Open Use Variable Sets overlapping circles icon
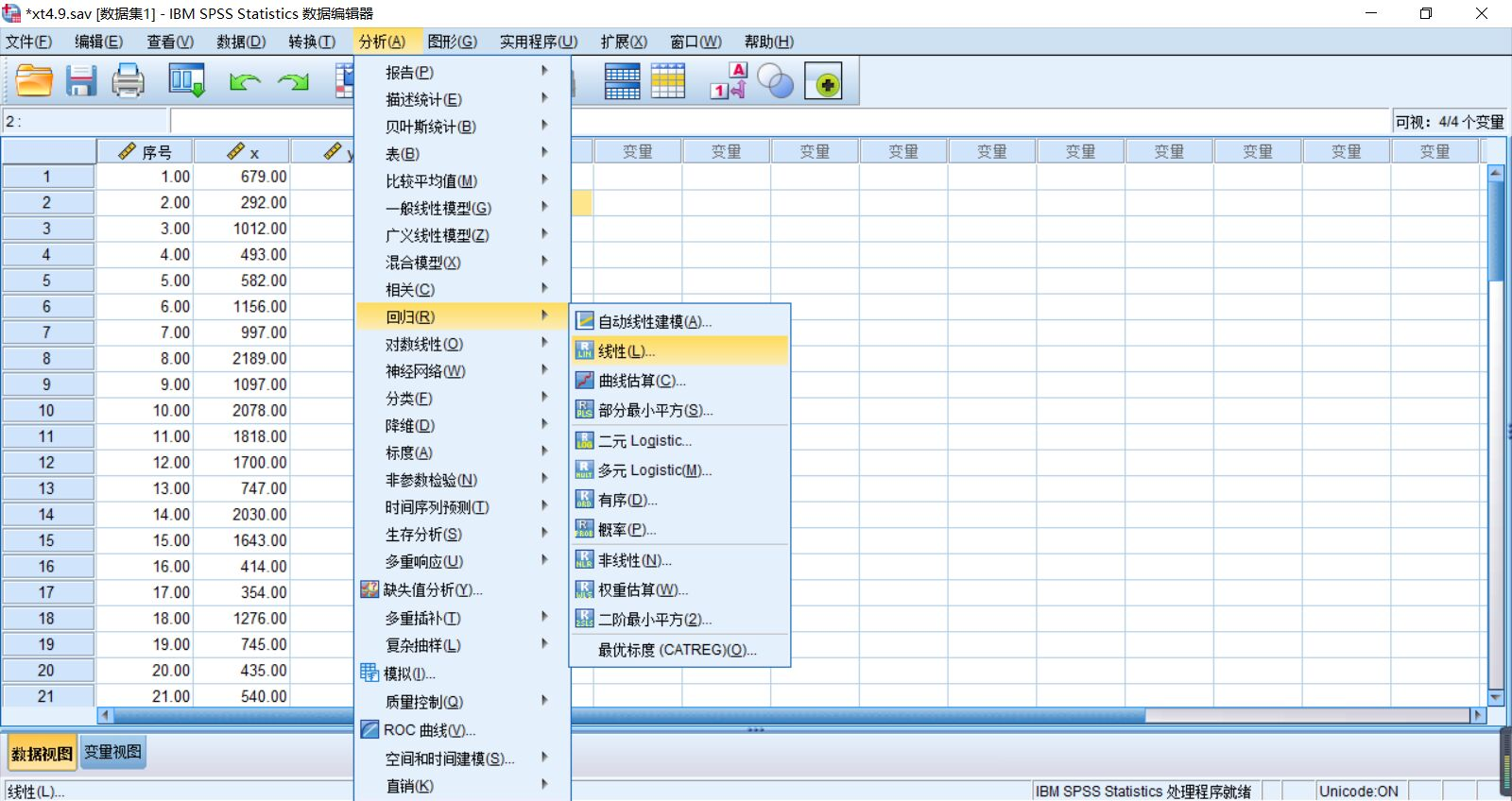The height and width of the screenshot is (801, 1512). pyautogui.click(x=776, y=81)
